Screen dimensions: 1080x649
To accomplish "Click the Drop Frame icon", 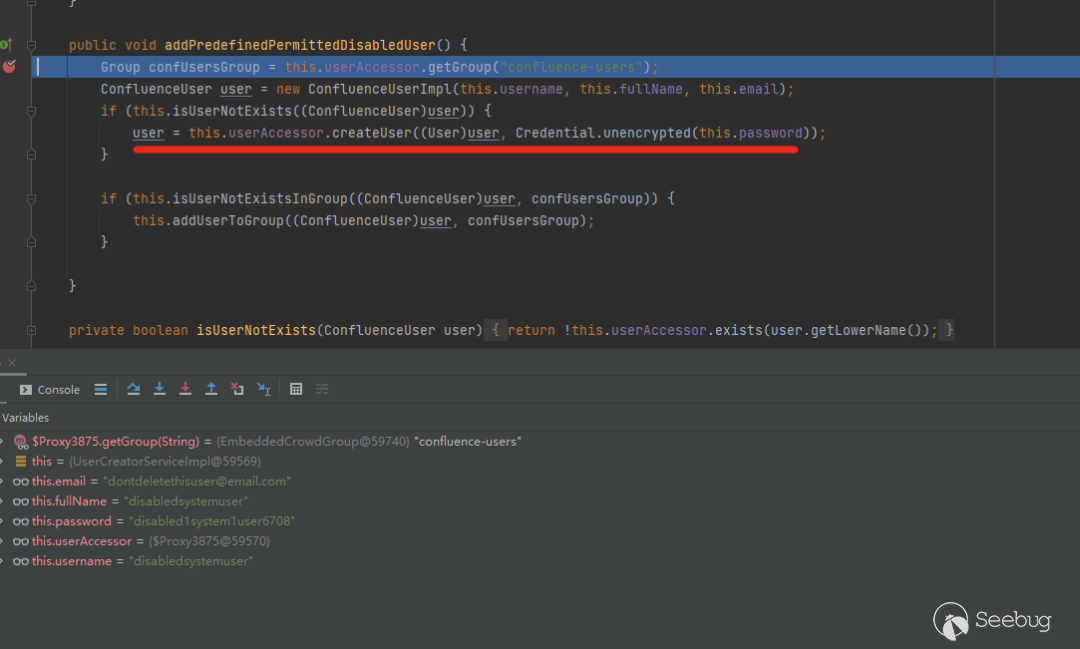I will 237,389.
